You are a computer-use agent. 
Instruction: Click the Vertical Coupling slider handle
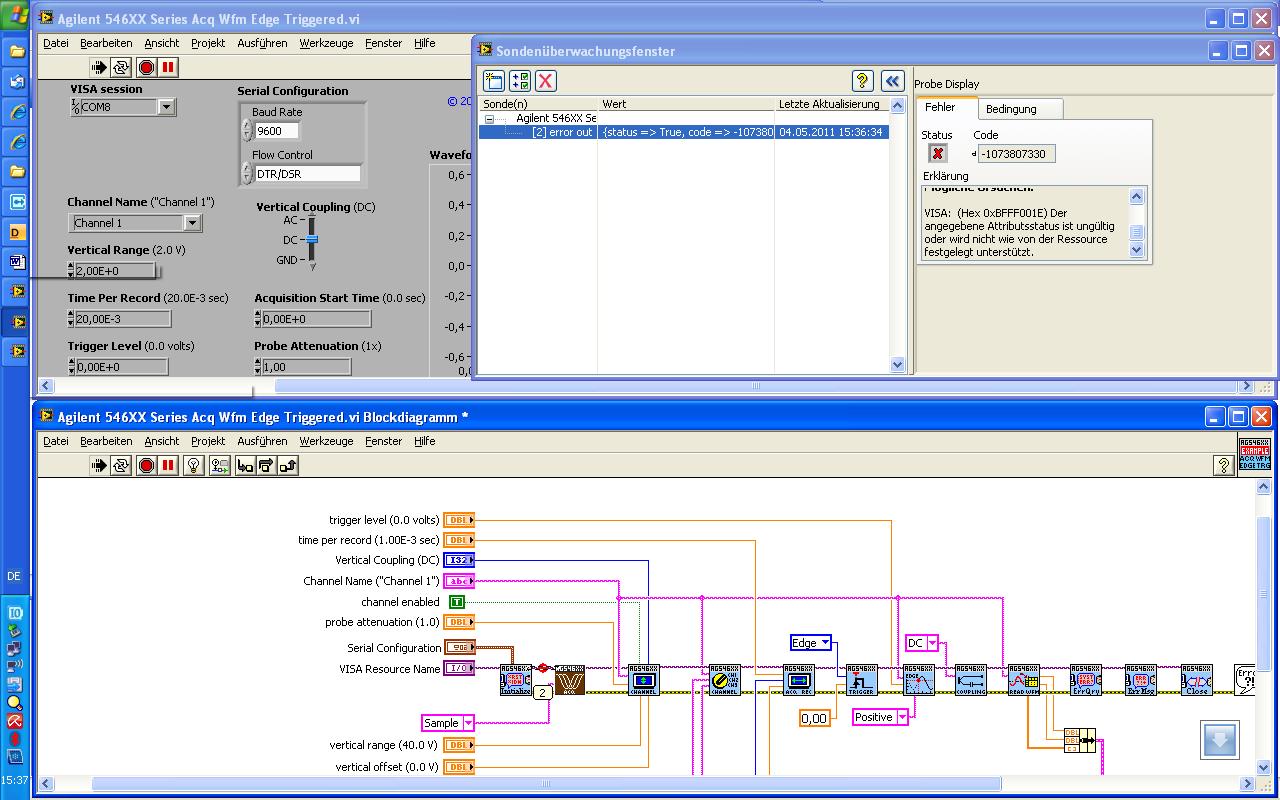tap(311, 240)
